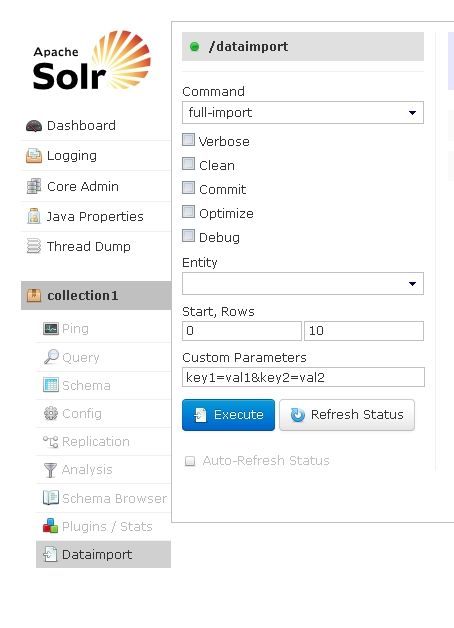Click the Ping monitor icon
454x628 pixels.
tap(51, 329)
